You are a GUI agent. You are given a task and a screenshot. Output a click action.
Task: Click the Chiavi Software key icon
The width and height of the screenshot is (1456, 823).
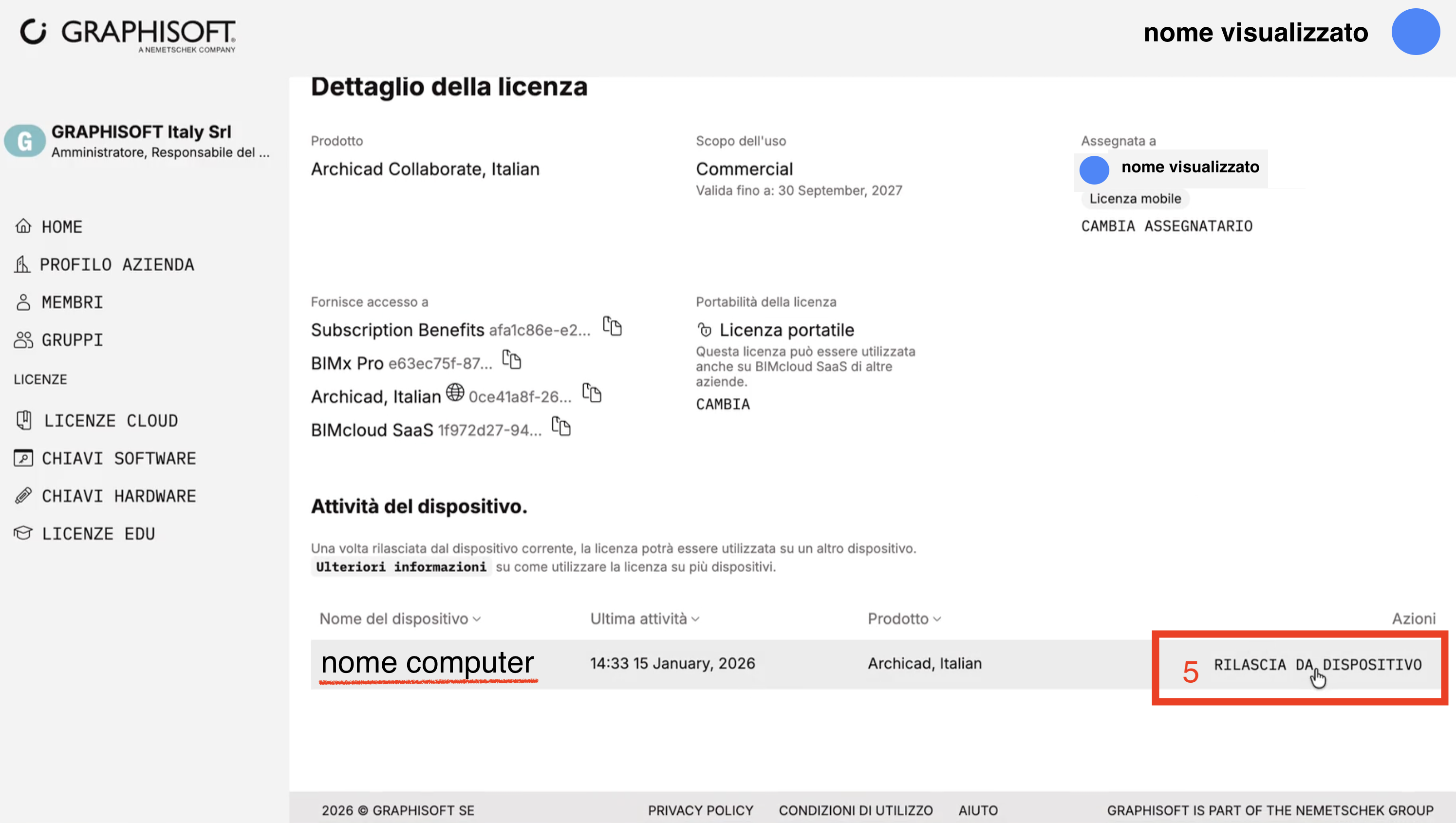point(23,458)
